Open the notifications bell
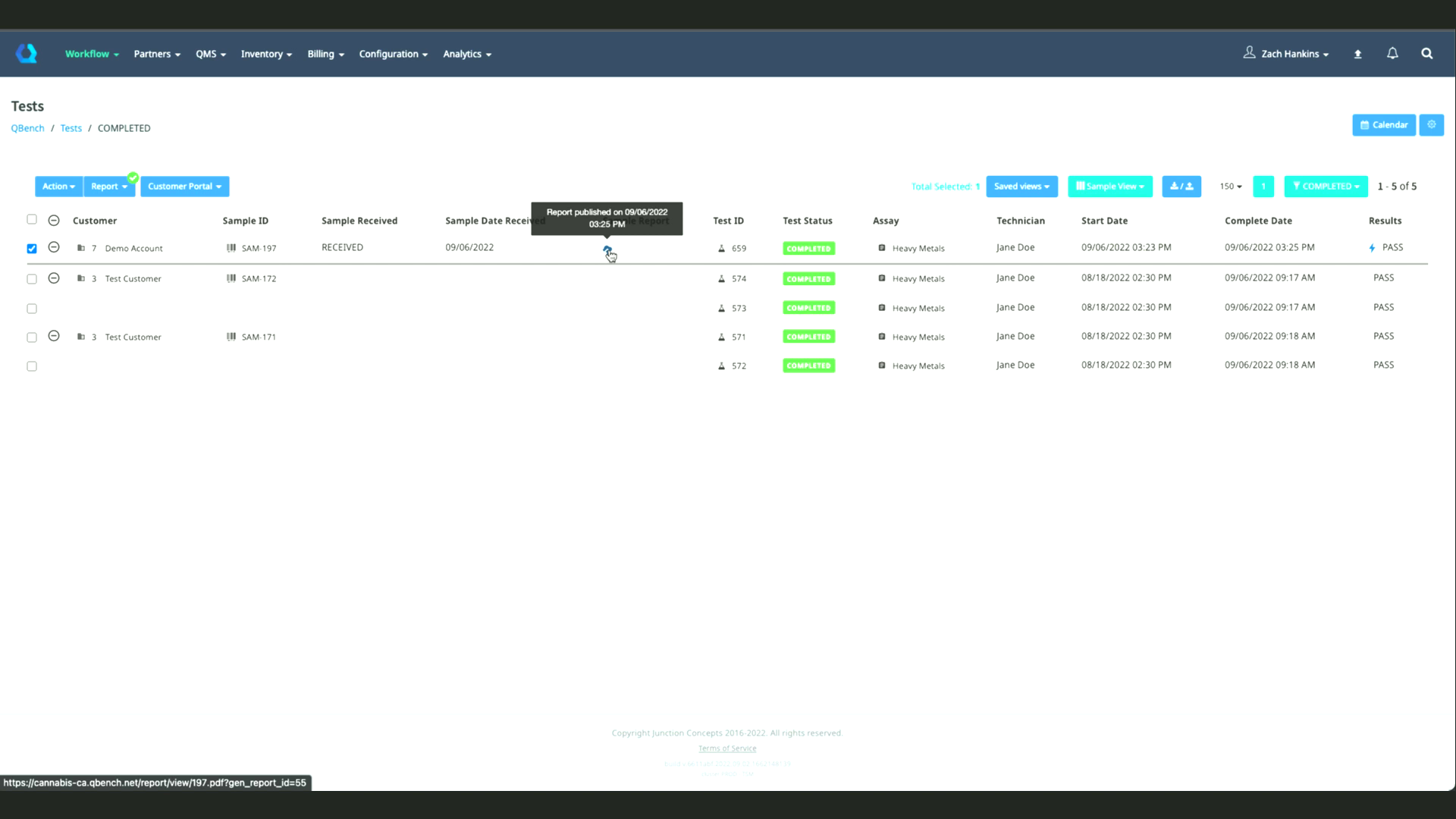This screenshot has width=1456, height=819. coord(1392,53)
